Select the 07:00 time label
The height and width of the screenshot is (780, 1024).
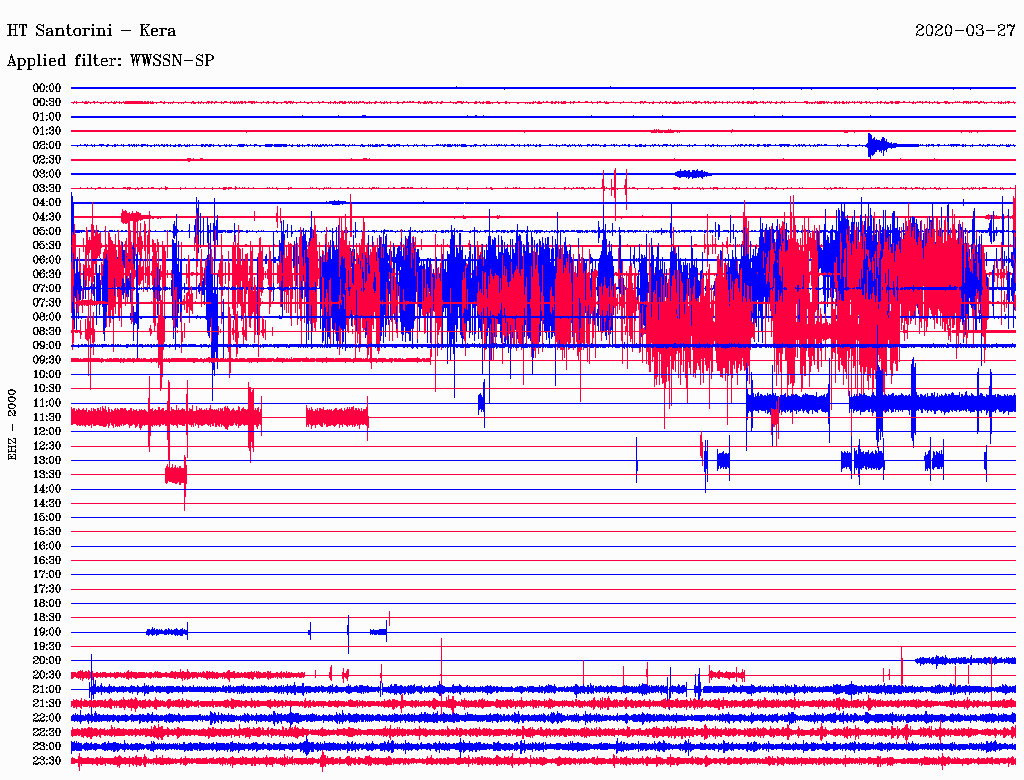[x=47, y=289]
